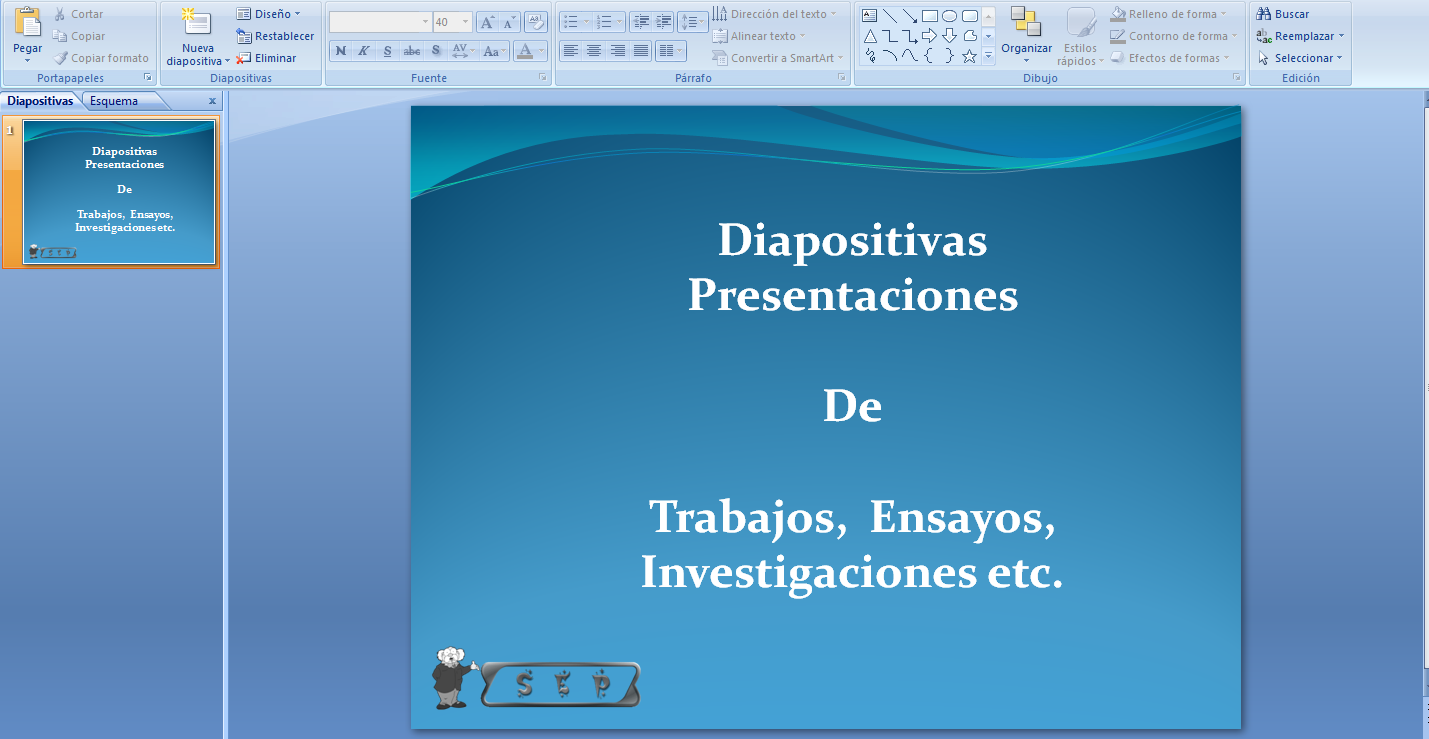Toggle italic formatting

(x=362, y=50)
